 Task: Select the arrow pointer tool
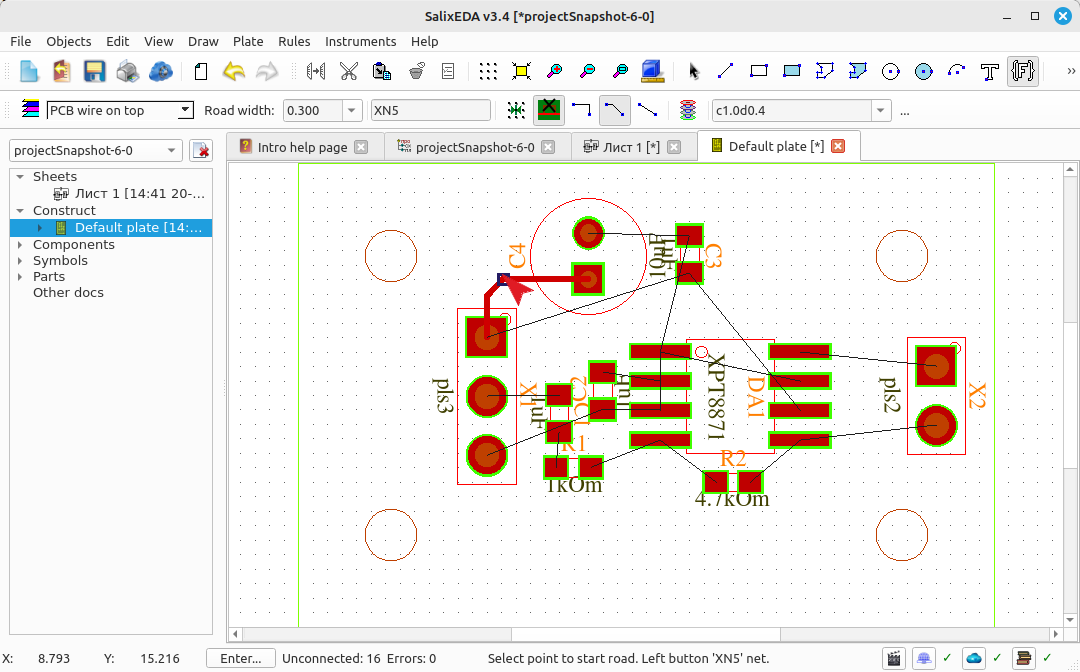pos(694,71)
